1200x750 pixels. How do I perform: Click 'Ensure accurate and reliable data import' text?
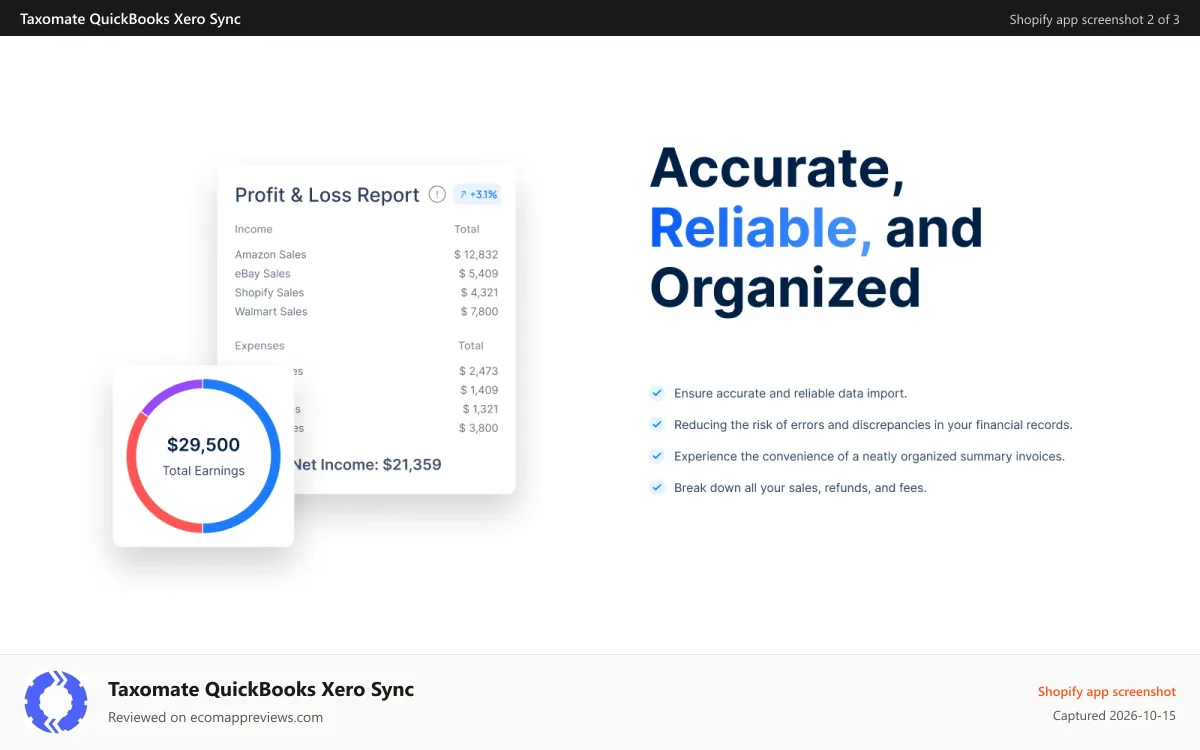[790, 394]
